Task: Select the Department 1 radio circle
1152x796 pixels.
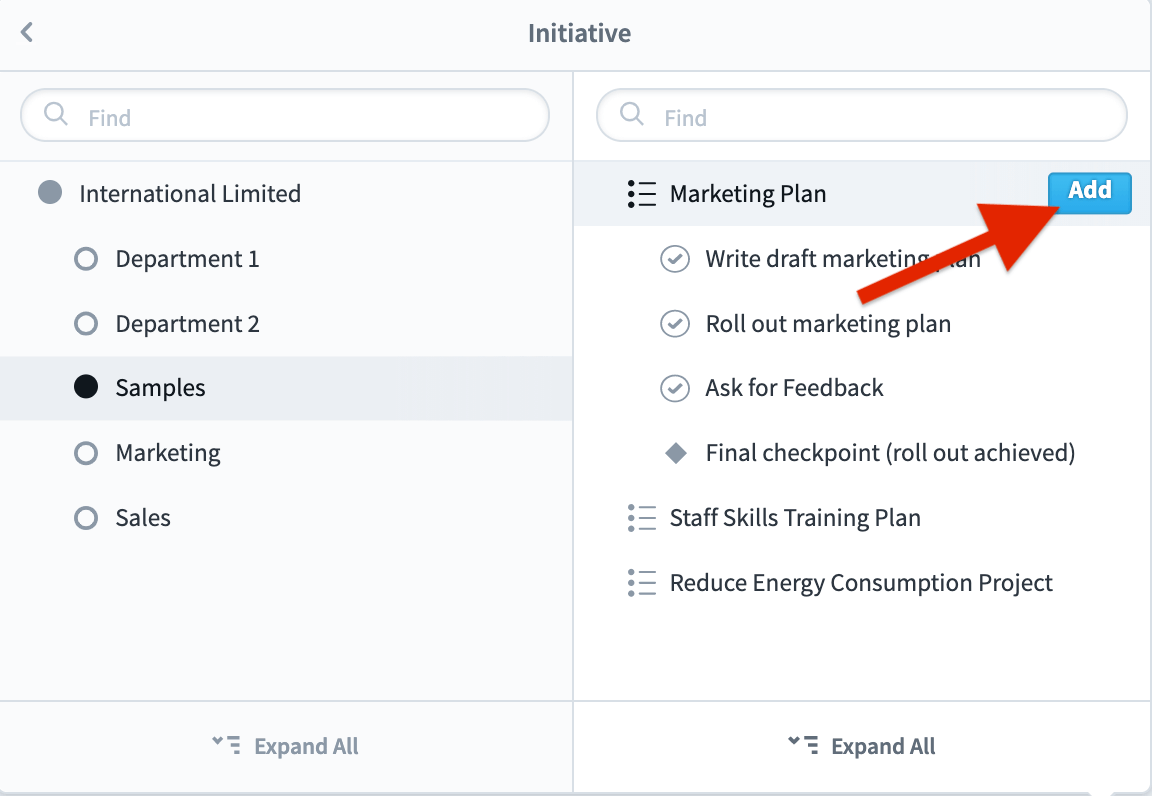Action: coord(86,259)
